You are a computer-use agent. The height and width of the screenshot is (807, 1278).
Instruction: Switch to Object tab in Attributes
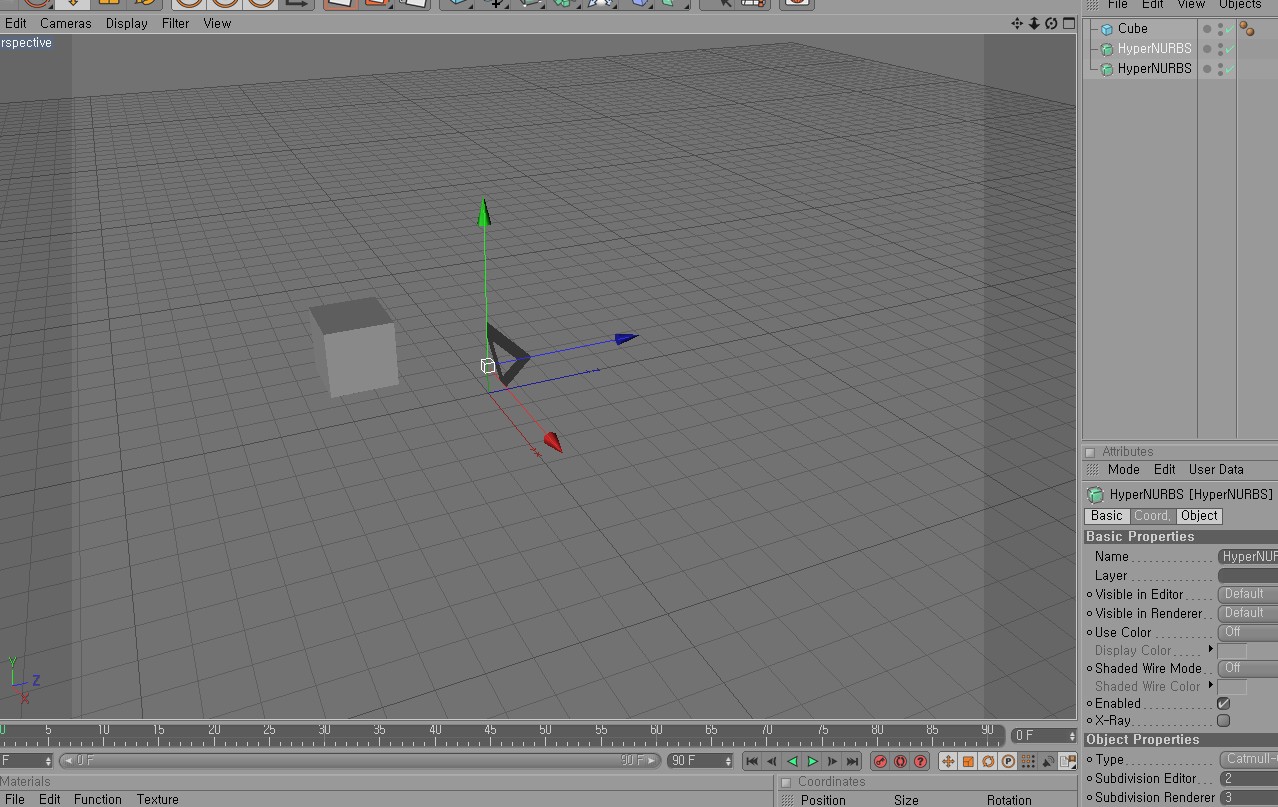tap(1199, 516)
